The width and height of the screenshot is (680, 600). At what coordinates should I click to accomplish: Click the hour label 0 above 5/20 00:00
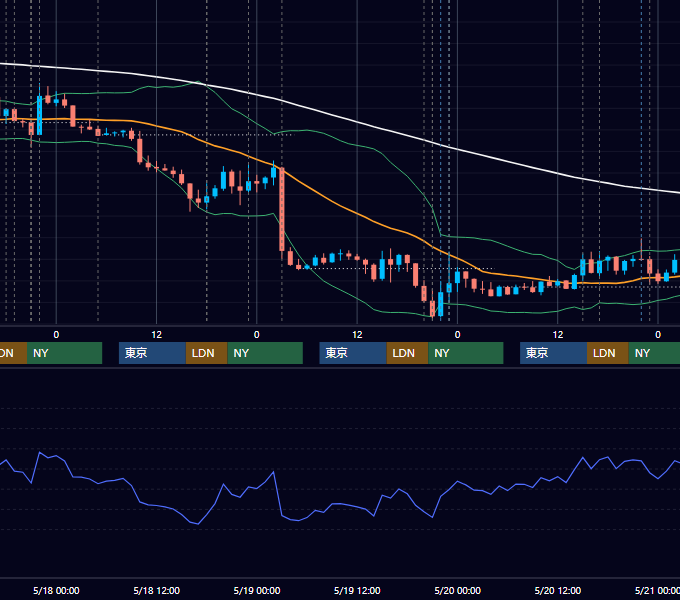tap(457, 335)
